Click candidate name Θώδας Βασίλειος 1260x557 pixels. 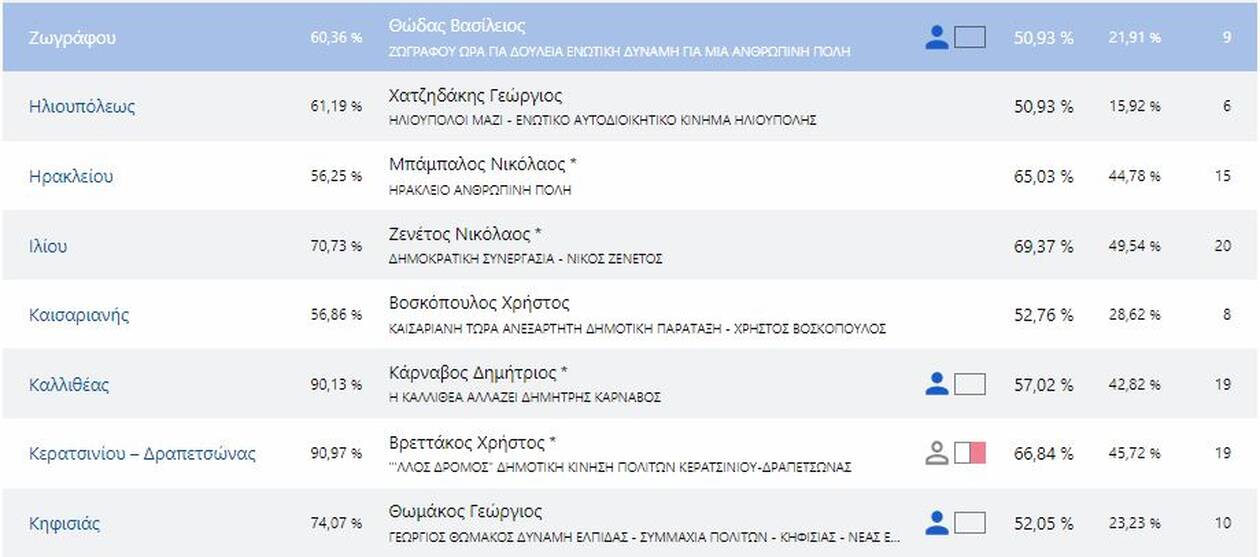tap(456, 26)
